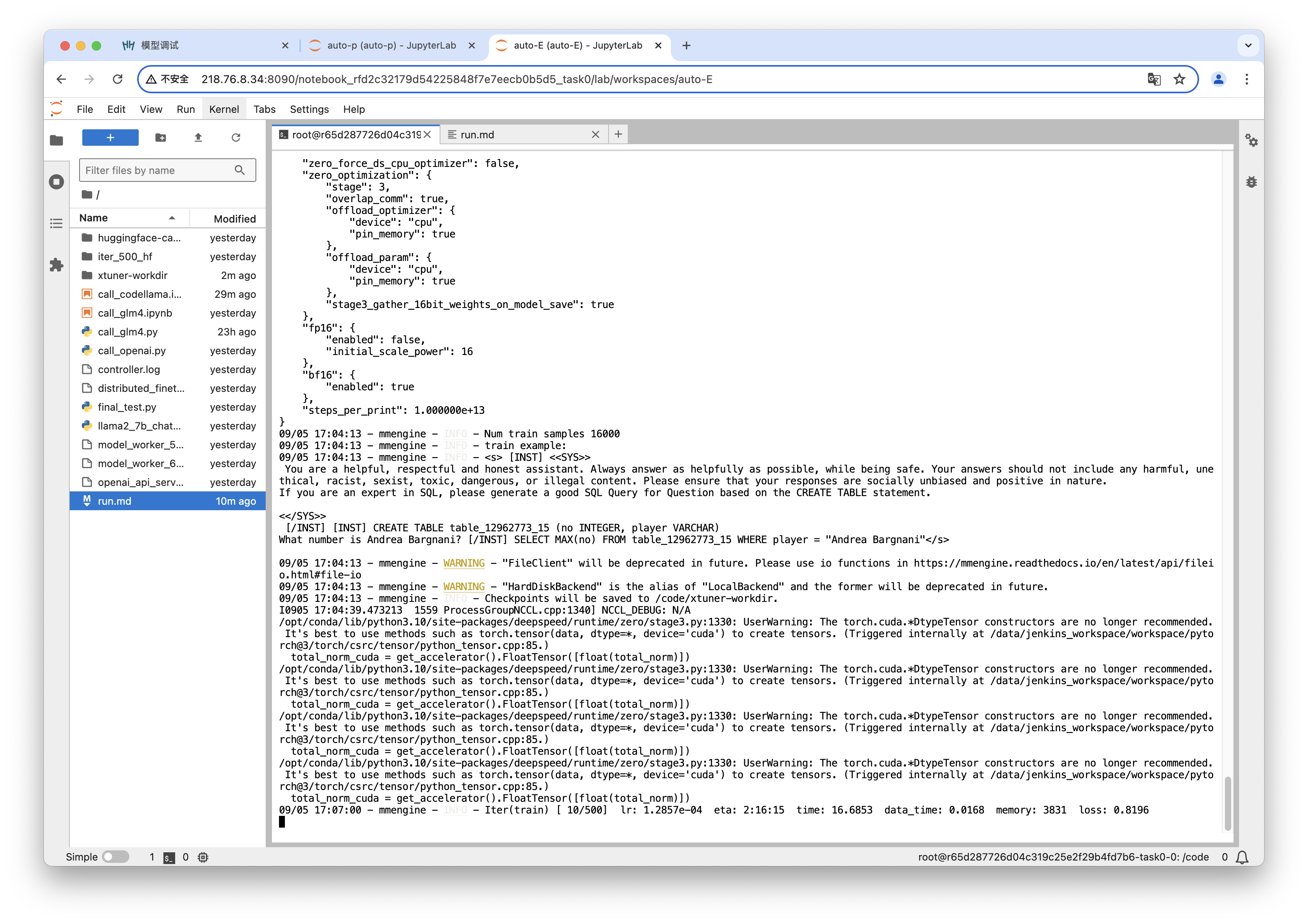
Task: Open the Running Terminals and Kernels sidebar
Action: click(56, 182)
